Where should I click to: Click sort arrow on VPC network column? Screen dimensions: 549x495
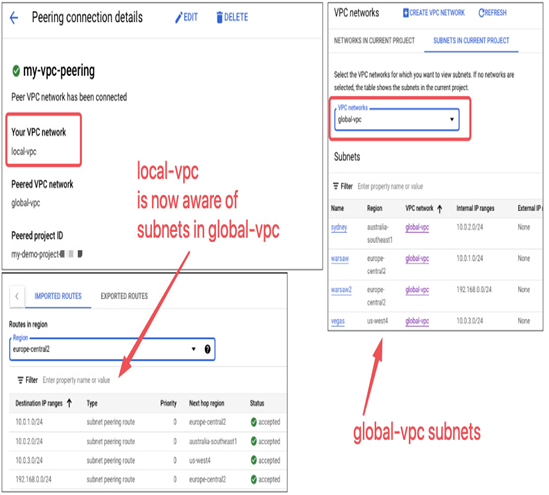pos(440,209)
